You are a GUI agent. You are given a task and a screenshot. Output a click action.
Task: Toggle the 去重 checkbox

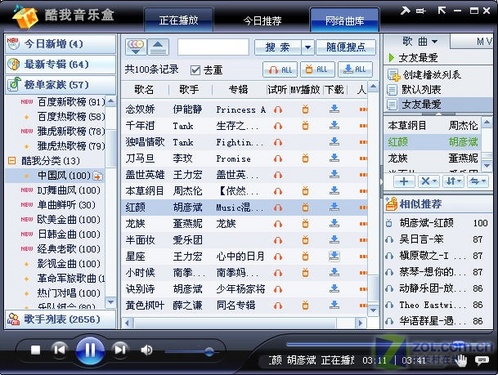[x=195, y=70]
